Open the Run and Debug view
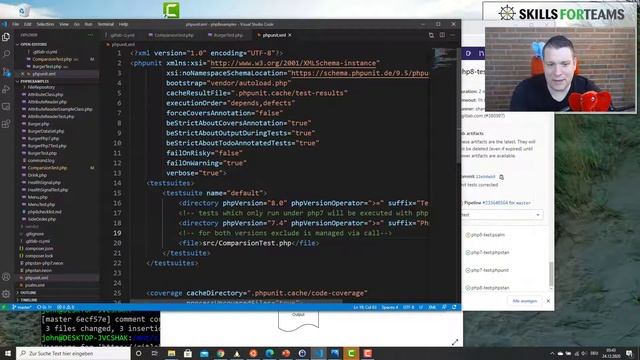This screenshot has width=640, height=360. pos(6,89)
